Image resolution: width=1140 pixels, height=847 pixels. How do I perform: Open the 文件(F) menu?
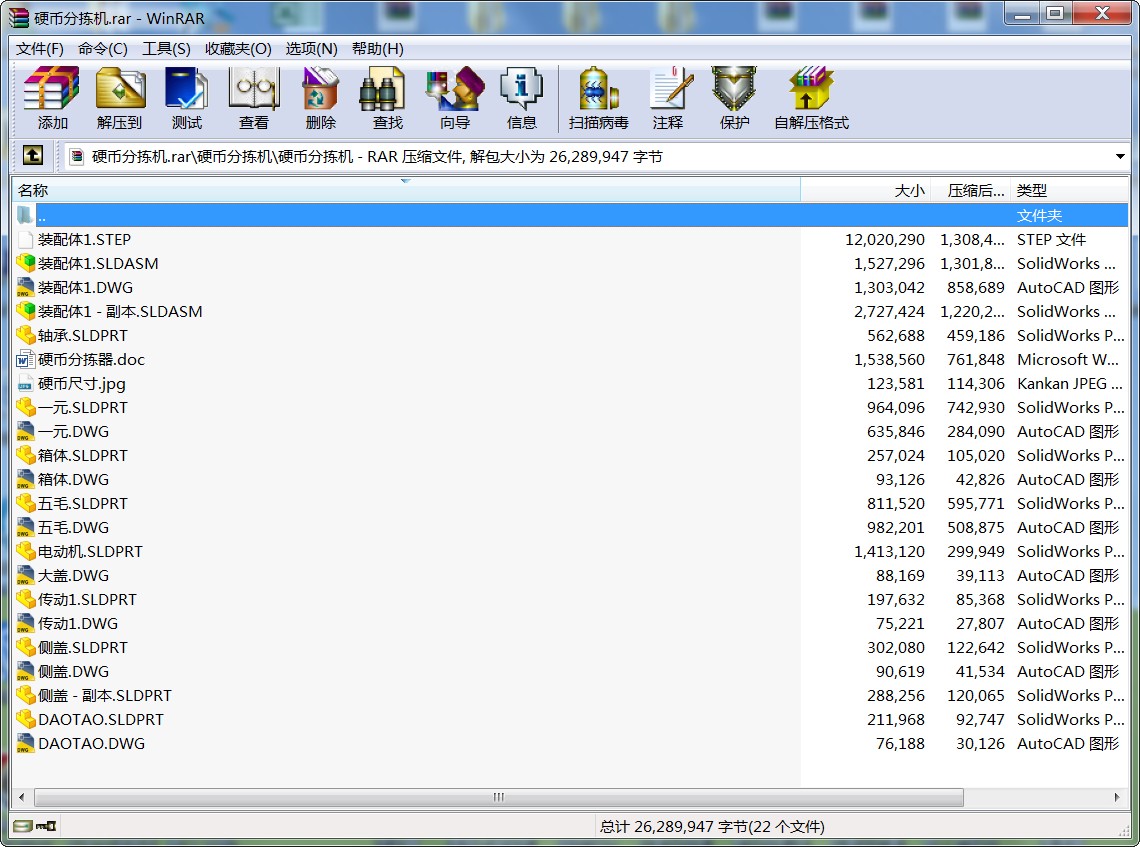click(x=40, y=48)
